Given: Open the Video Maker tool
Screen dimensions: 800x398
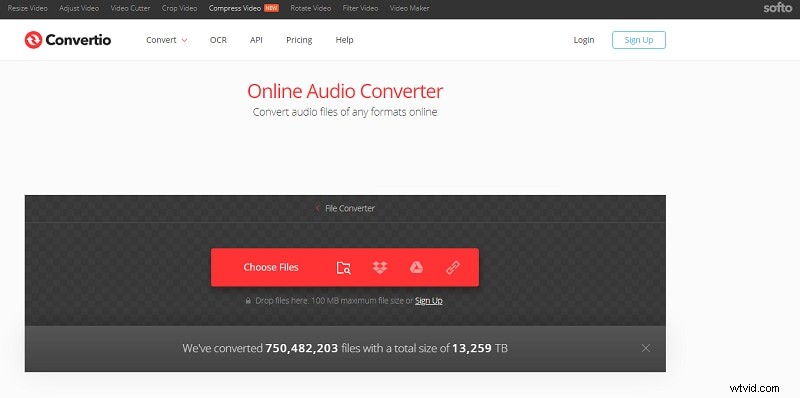Looking at the screenshot, I should click(x=410, y=8).
